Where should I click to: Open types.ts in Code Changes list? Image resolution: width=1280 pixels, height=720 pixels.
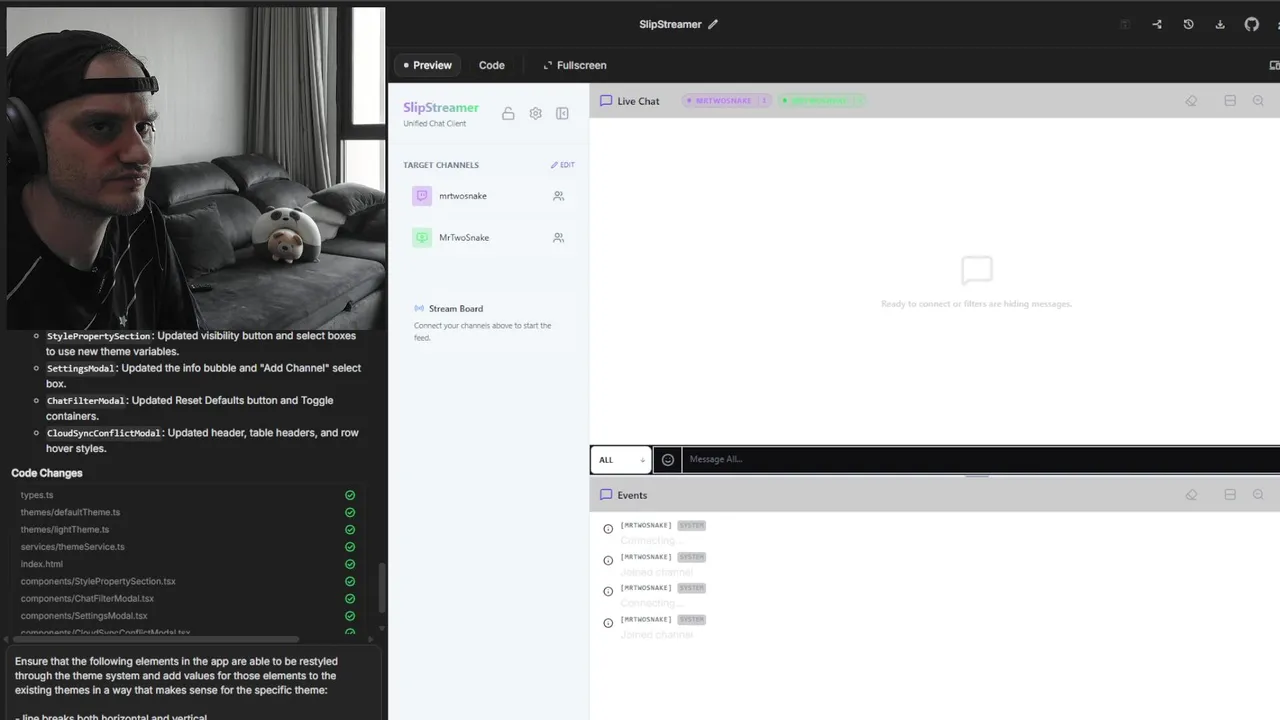[37, 495]
